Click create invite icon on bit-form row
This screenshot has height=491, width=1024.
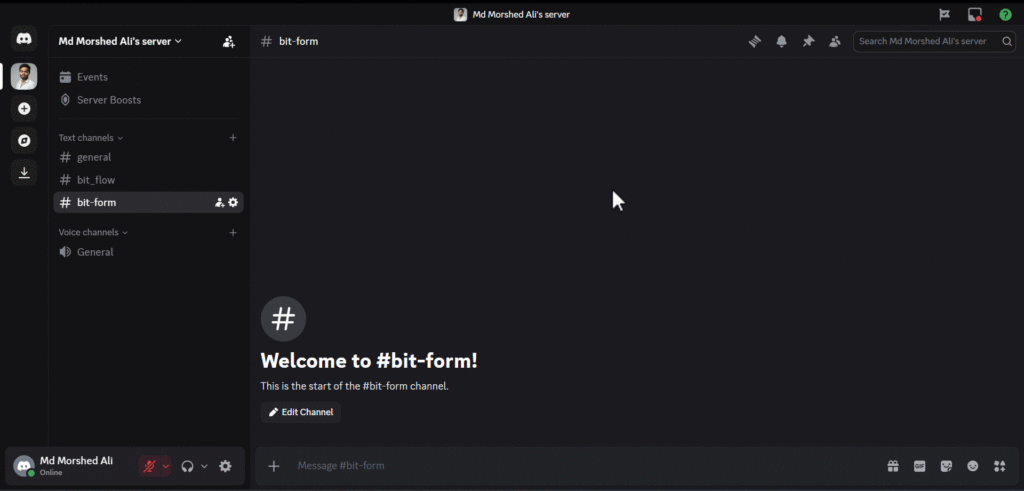pyautogui.click(x=219, y=202)
